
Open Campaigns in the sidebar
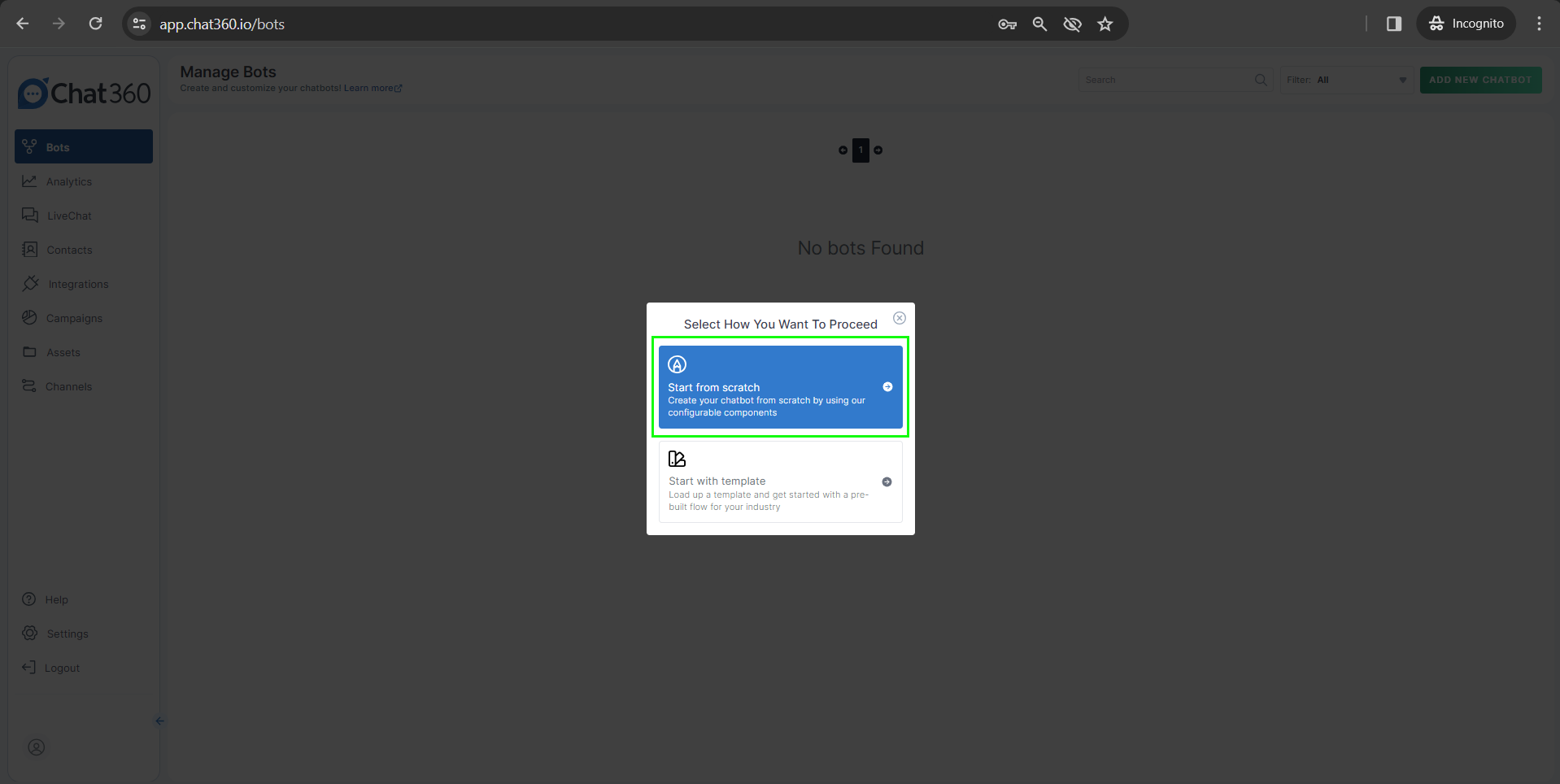(84, 318)
